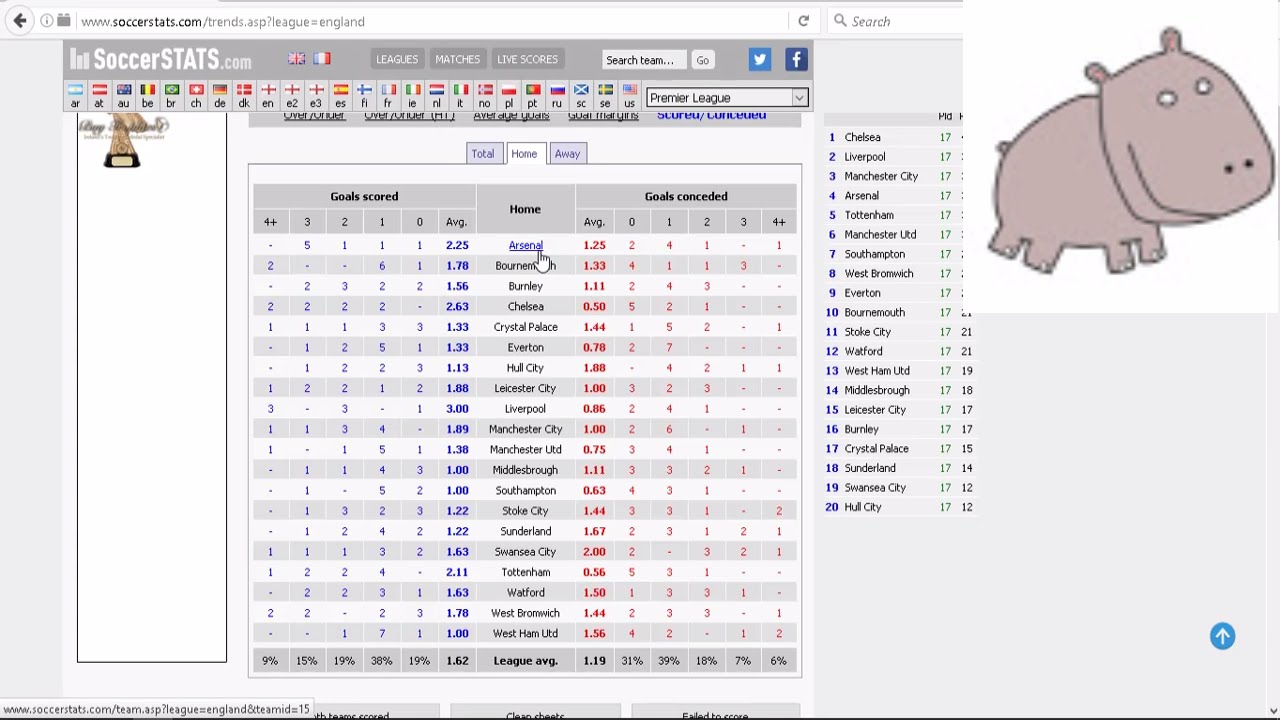Open the USA (us) flag
Viewport: 1280px width, 720px height.
[629, 91]
